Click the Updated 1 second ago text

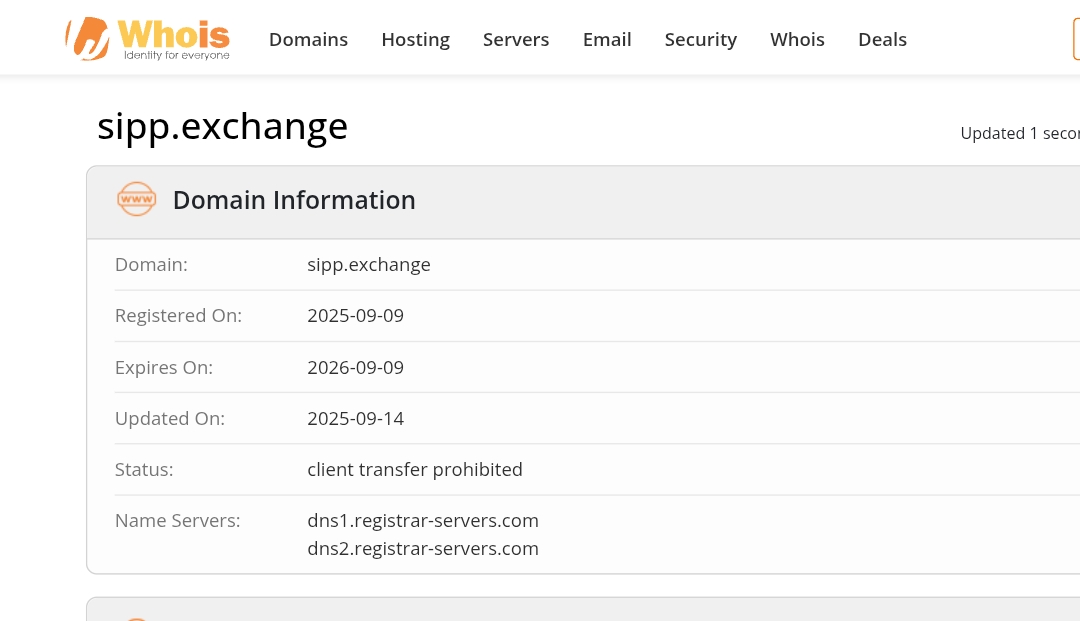pyautogui.click(x=1019, y=134)
